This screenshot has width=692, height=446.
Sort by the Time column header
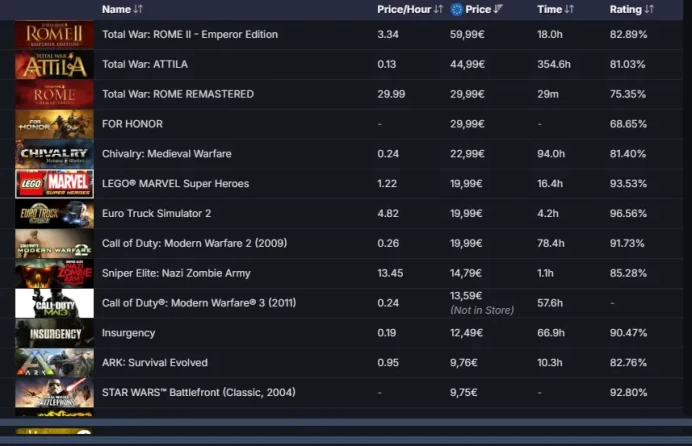[x=555, y=9]
